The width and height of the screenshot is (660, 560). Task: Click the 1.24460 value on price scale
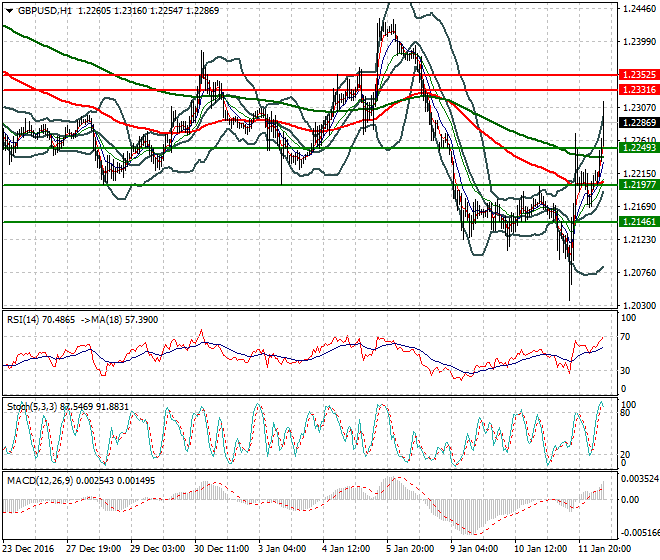(x=638, y=9)
